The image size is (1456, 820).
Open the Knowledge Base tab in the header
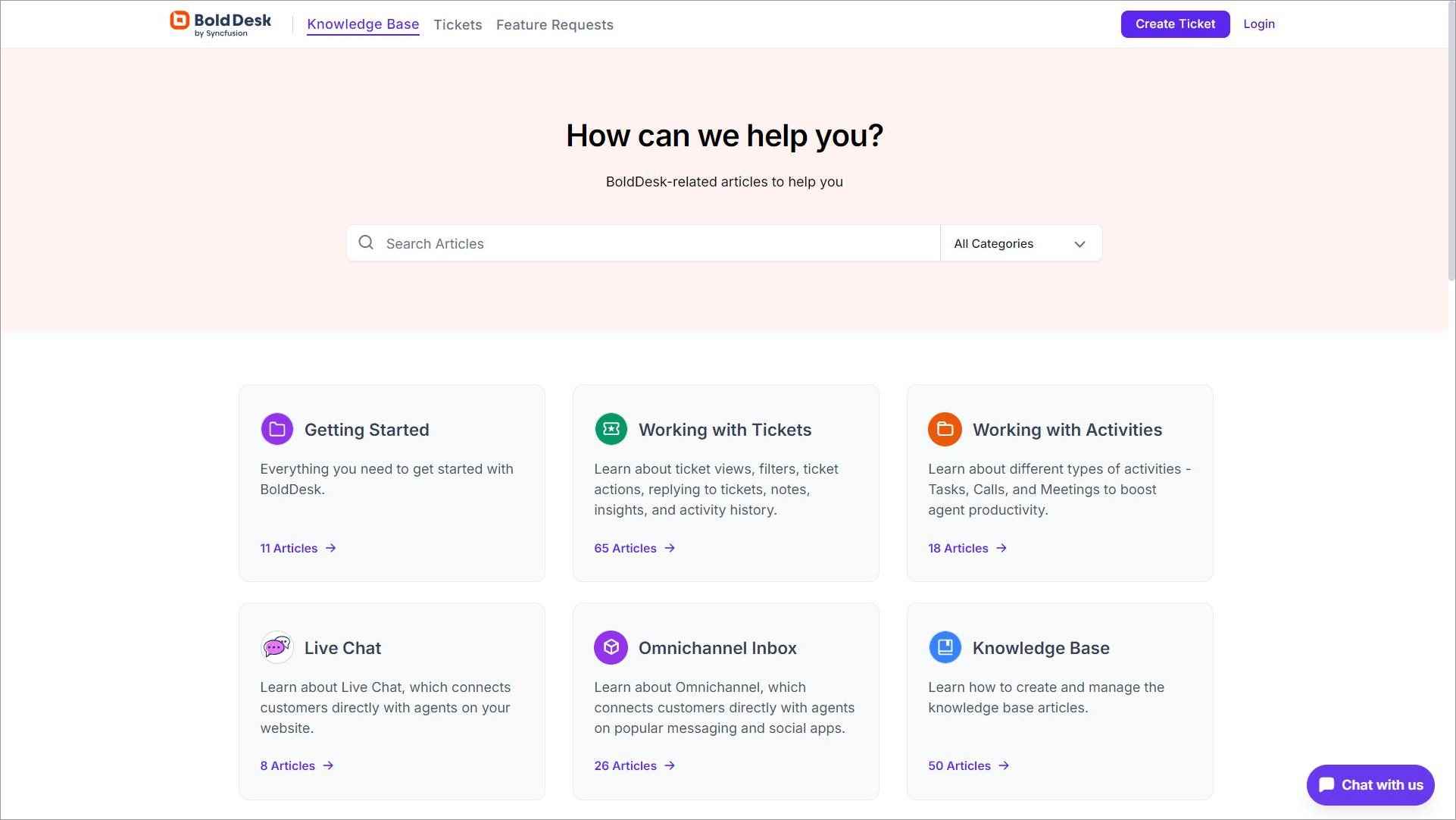click(363, 24)
